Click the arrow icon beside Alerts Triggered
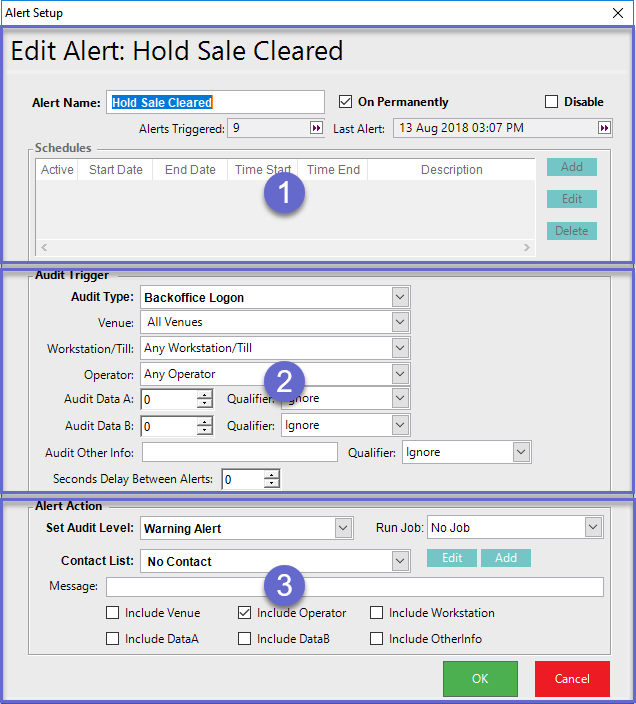Screen dimensions: 636x704 317,128
